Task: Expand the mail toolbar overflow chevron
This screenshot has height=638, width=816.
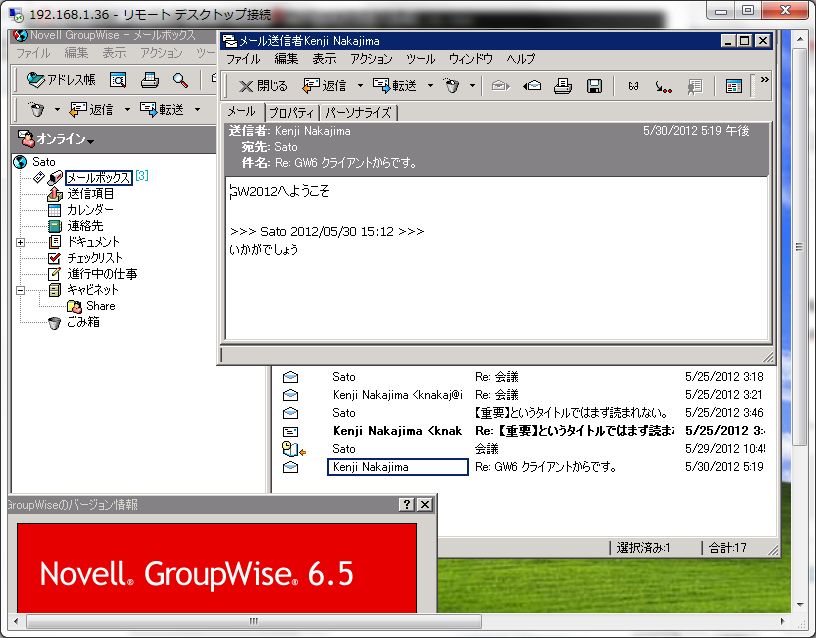Action: 764,80
